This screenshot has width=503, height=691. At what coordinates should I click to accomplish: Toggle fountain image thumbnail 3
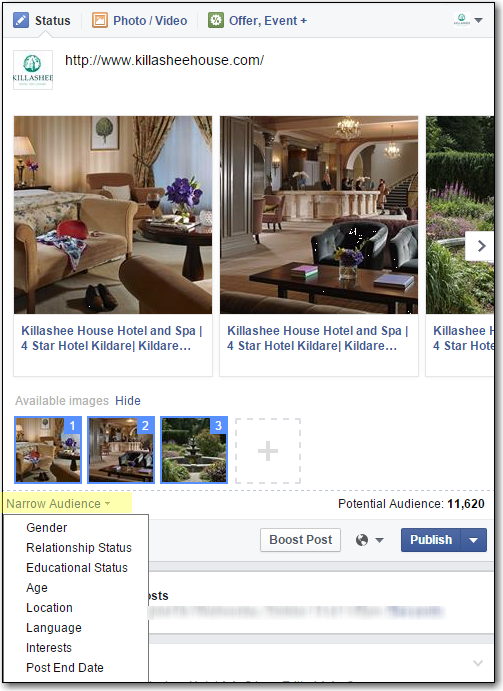coord(194,450)
